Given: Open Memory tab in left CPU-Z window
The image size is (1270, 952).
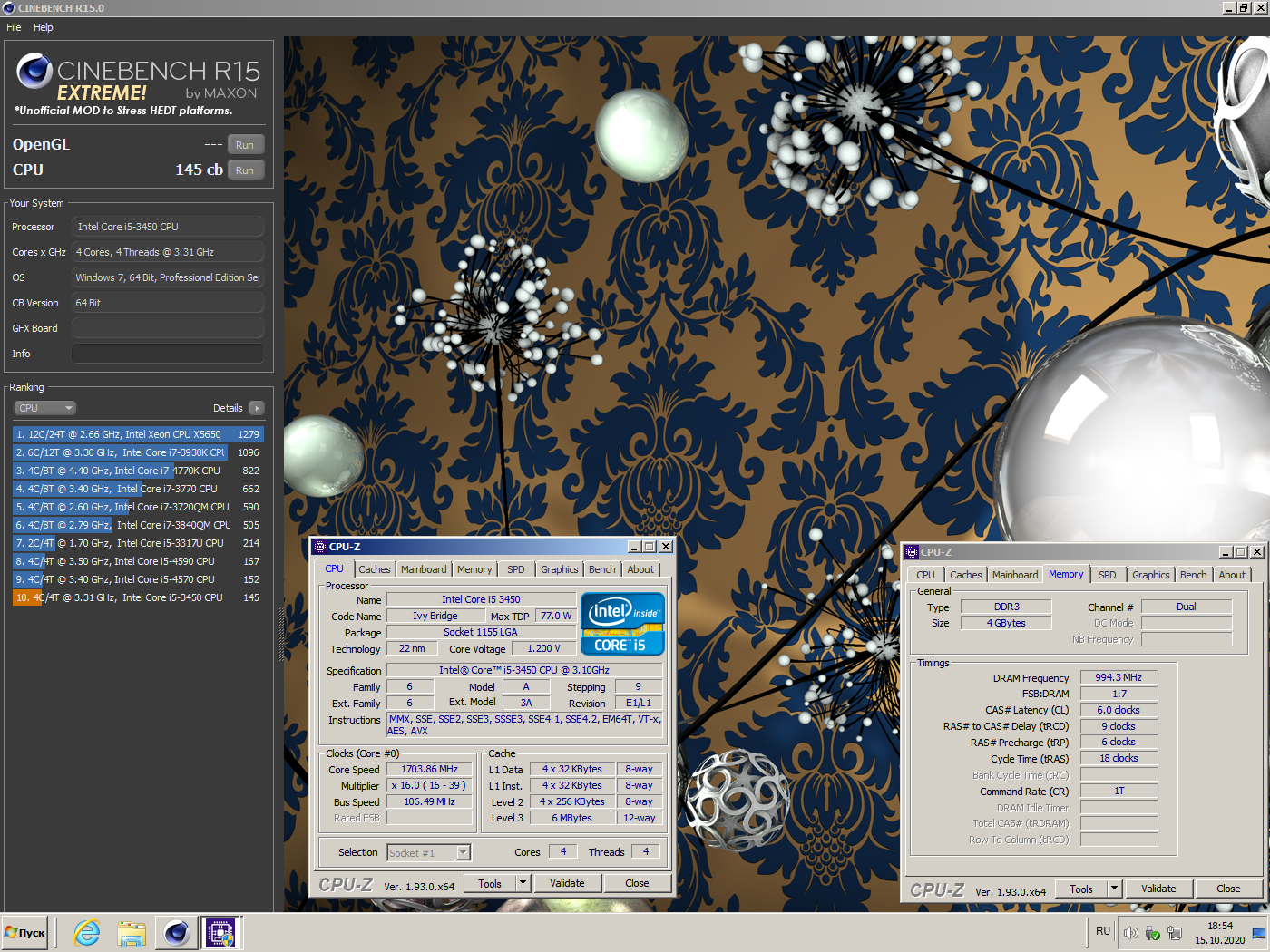Looking at the screenshot, I should tap(474, 569).
